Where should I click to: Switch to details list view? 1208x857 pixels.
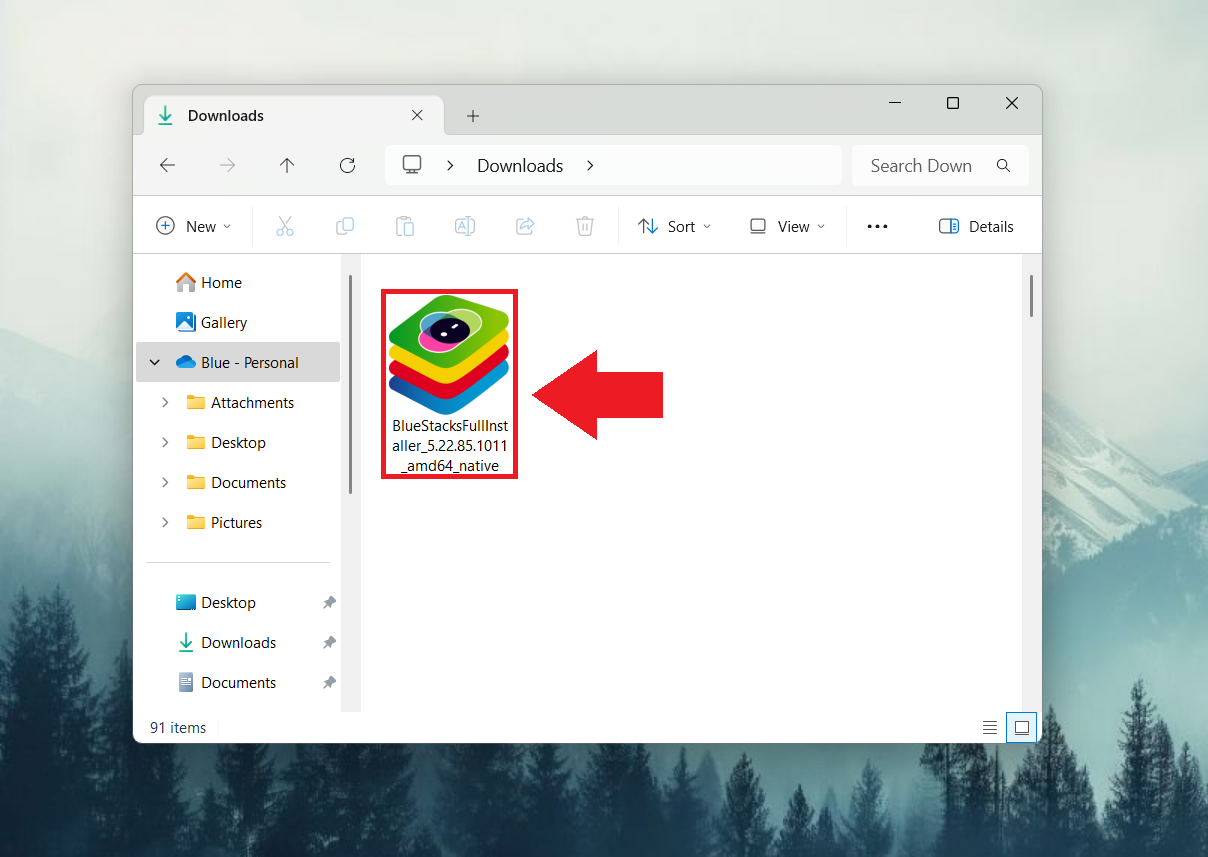coord(989,727)
